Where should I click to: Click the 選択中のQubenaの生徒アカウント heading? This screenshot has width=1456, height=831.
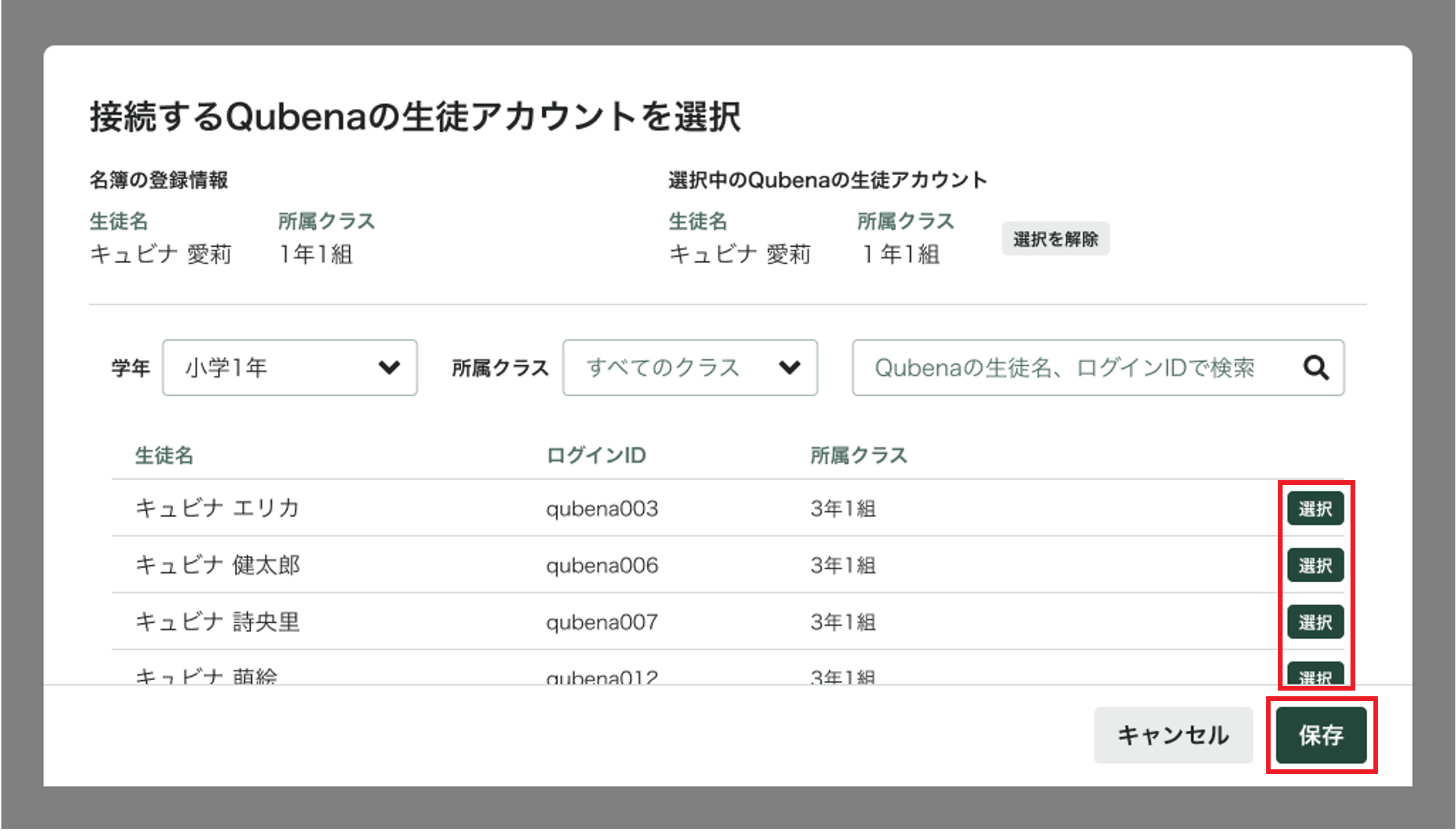click(x=827, y=180)
